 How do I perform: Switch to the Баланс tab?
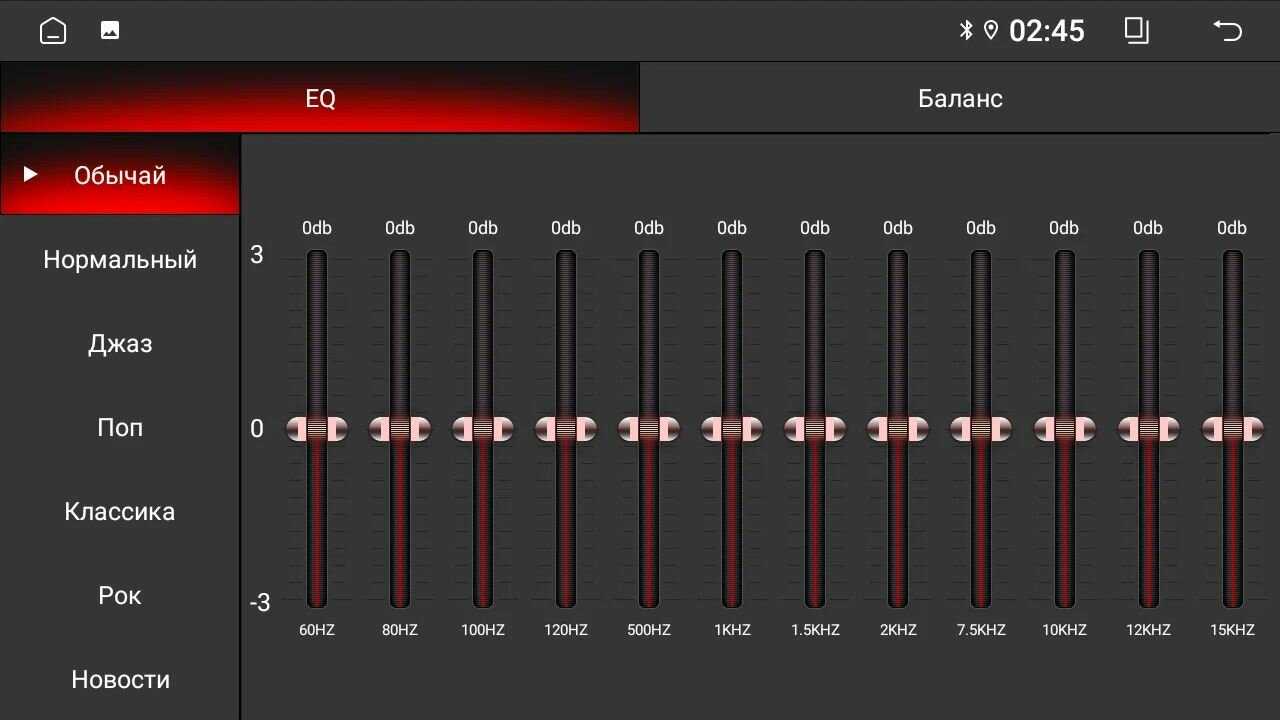(x=960, y=98)
